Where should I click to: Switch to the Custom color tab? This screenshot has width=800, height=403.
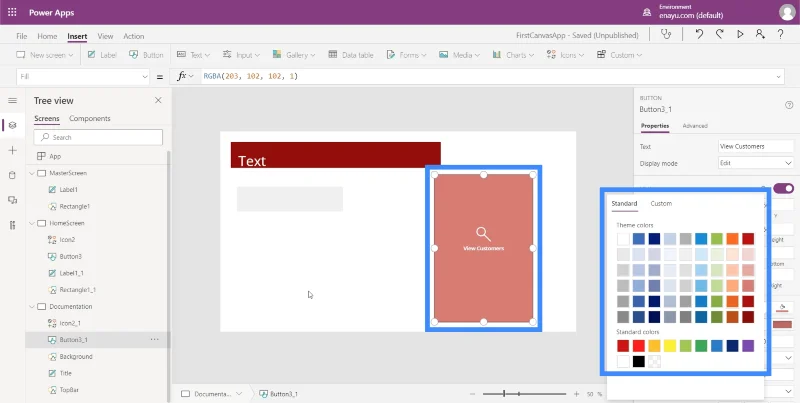[661, 204]
